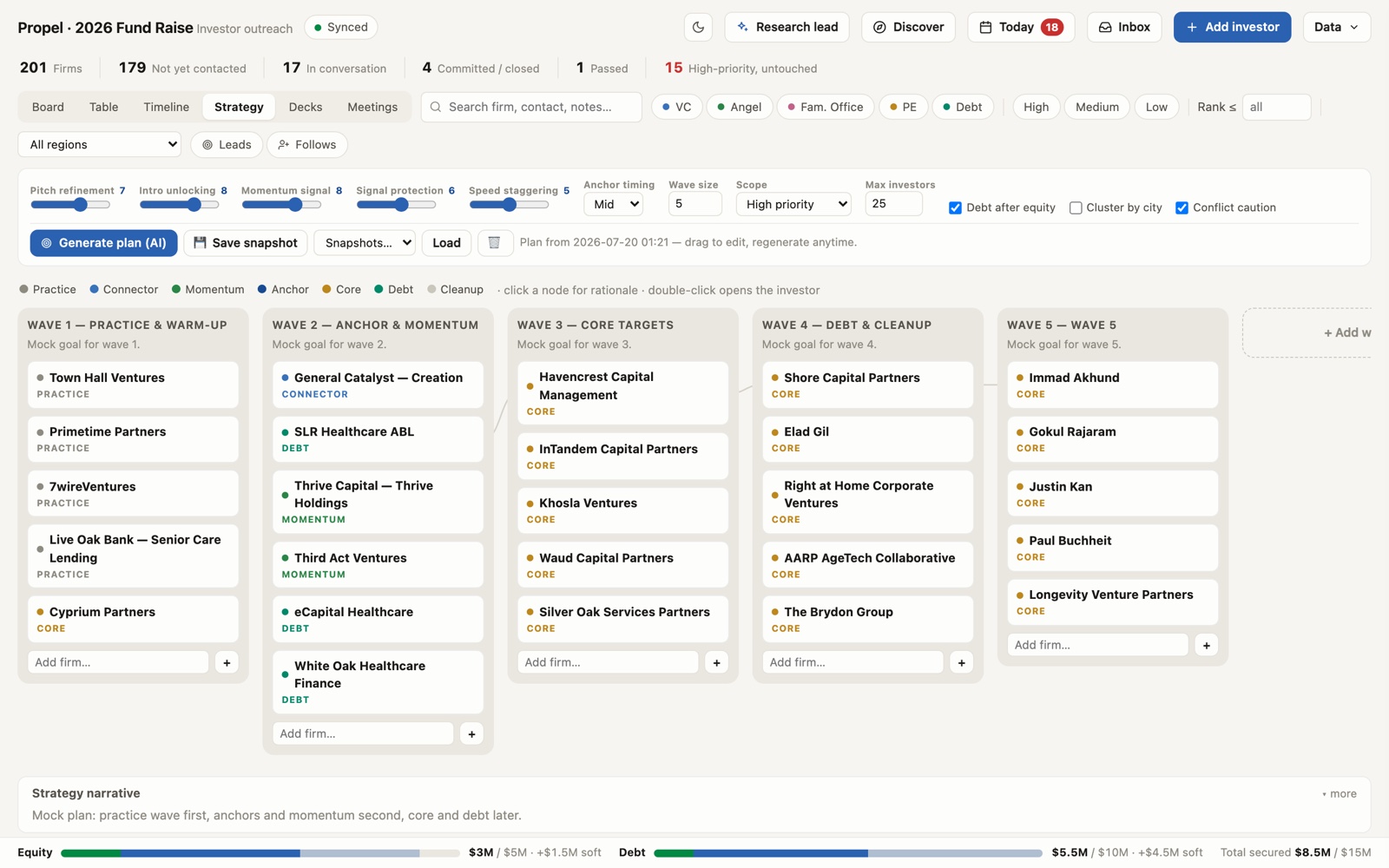Viewport: 1389px width, 868px height.
Task: Click the Inbox tray icon
Action: coord(1105,27)
